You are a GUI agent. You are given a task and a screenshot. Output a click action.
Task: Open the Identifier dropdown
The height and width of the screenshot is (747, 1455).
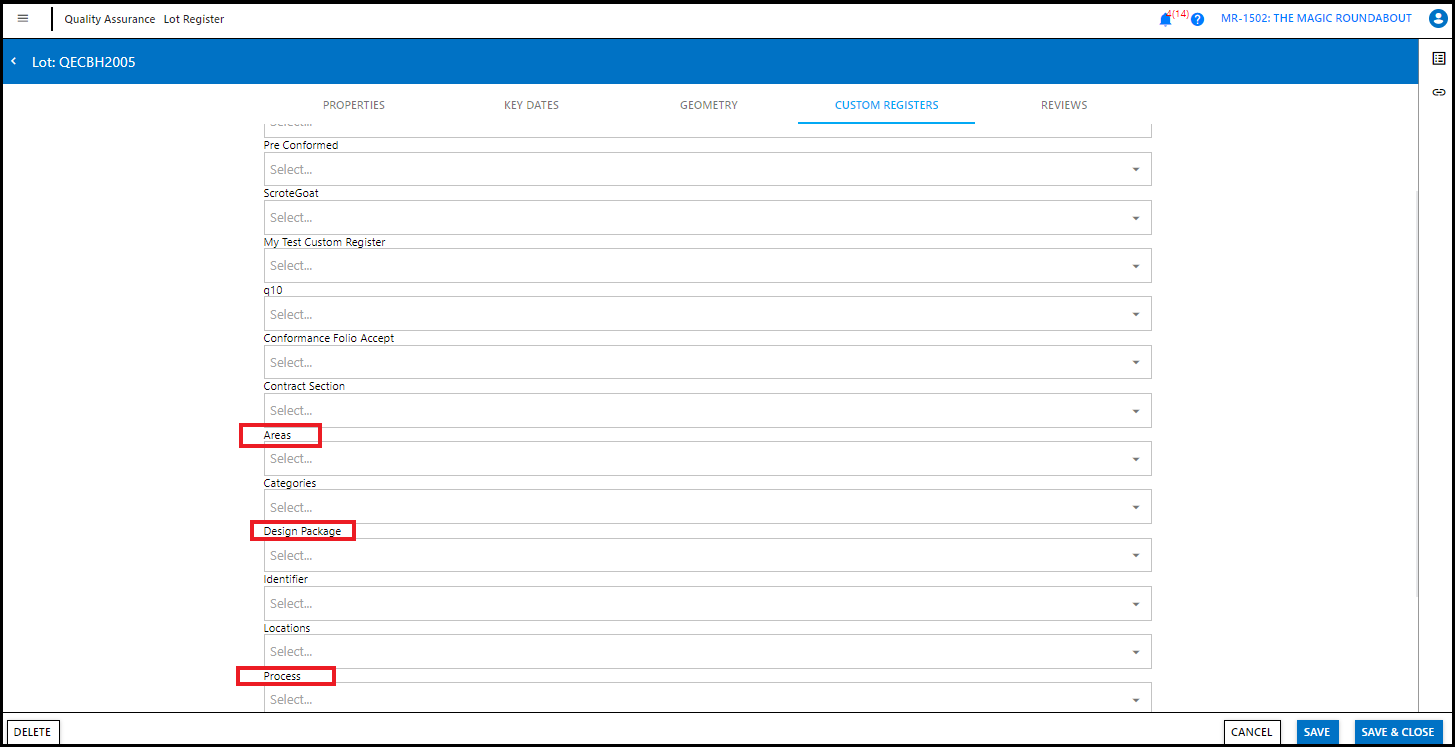coord(708,603)
